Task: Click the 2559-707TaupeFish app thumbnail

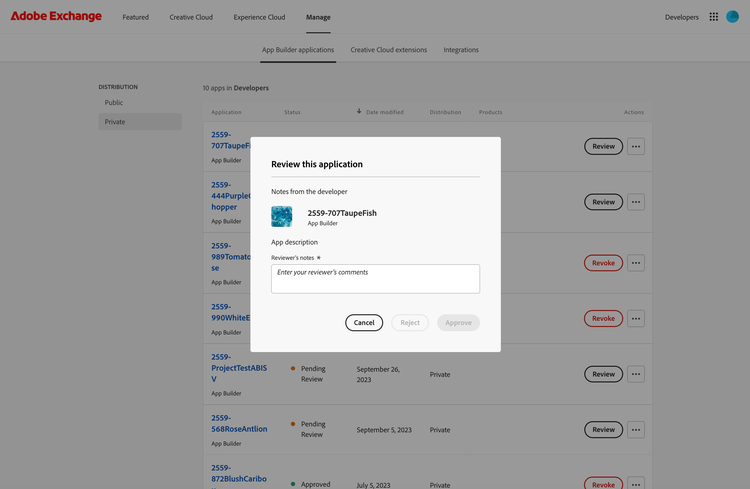Action: point(282,217)
